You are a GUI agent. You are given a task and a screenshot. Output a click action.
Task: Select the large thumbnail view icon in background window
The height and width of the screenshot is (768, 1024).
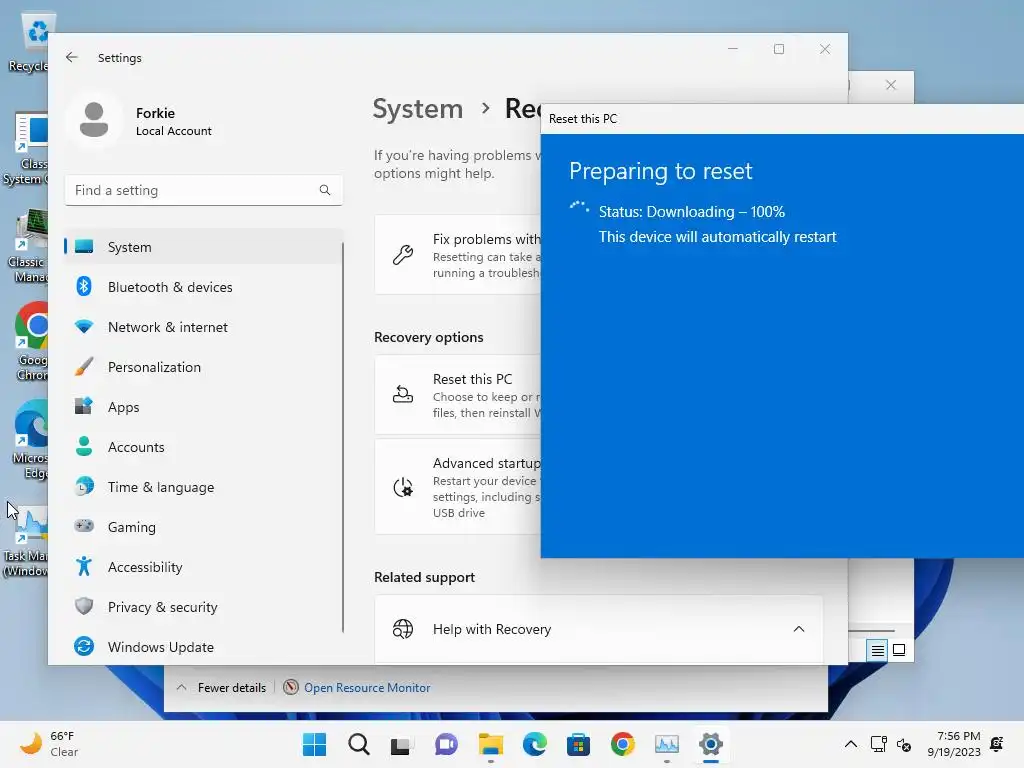click(899, 650)
